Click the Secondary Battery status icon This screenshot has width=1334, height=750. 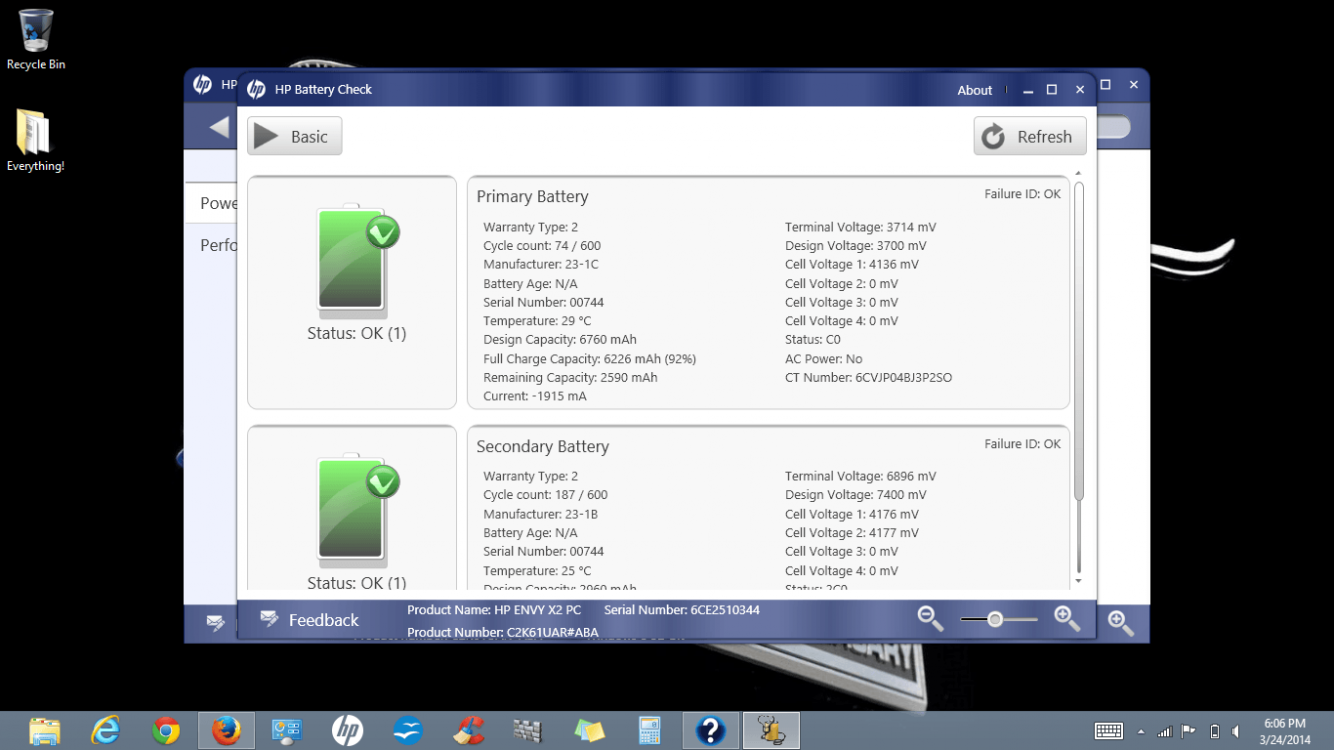(357, 510)
